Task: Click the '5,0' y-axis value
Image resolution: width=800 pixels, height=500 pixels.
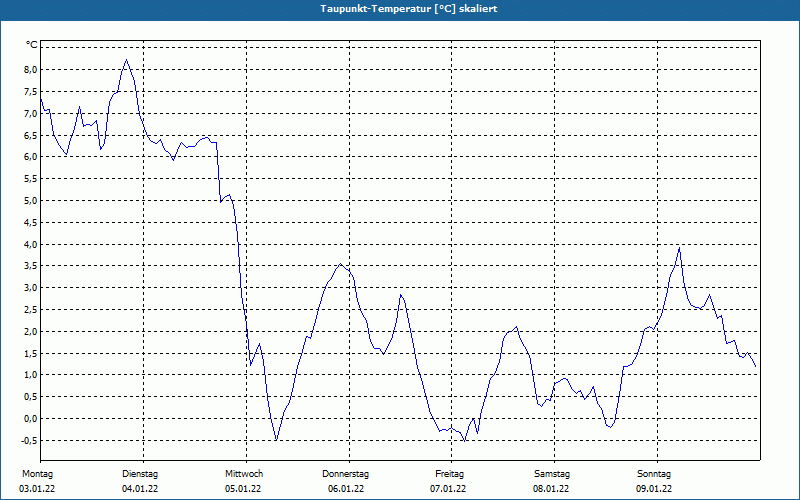Action: [31, 201]
